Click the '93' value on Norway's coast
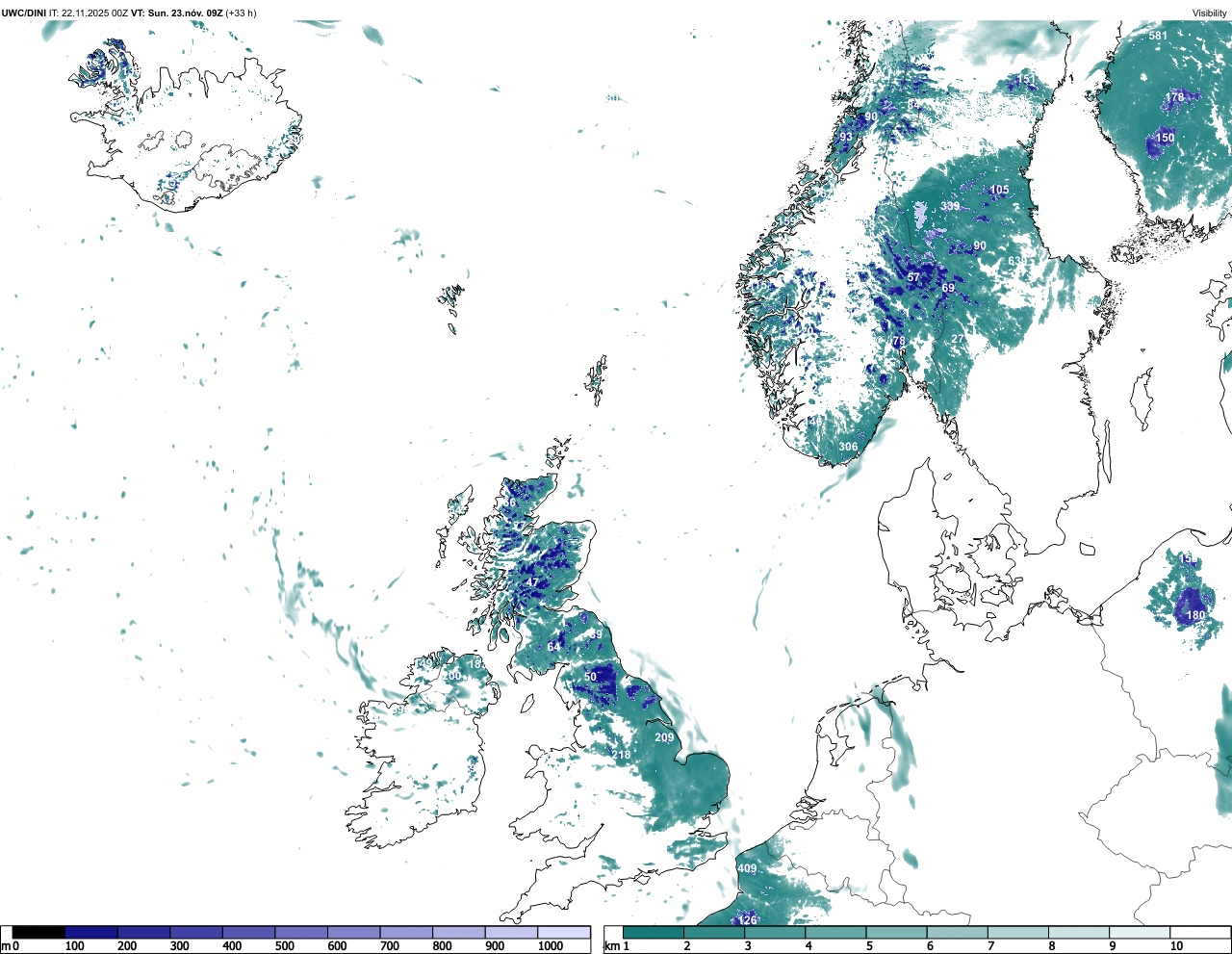The height and width of the screenshot is (954, 1232). [845, 137]
